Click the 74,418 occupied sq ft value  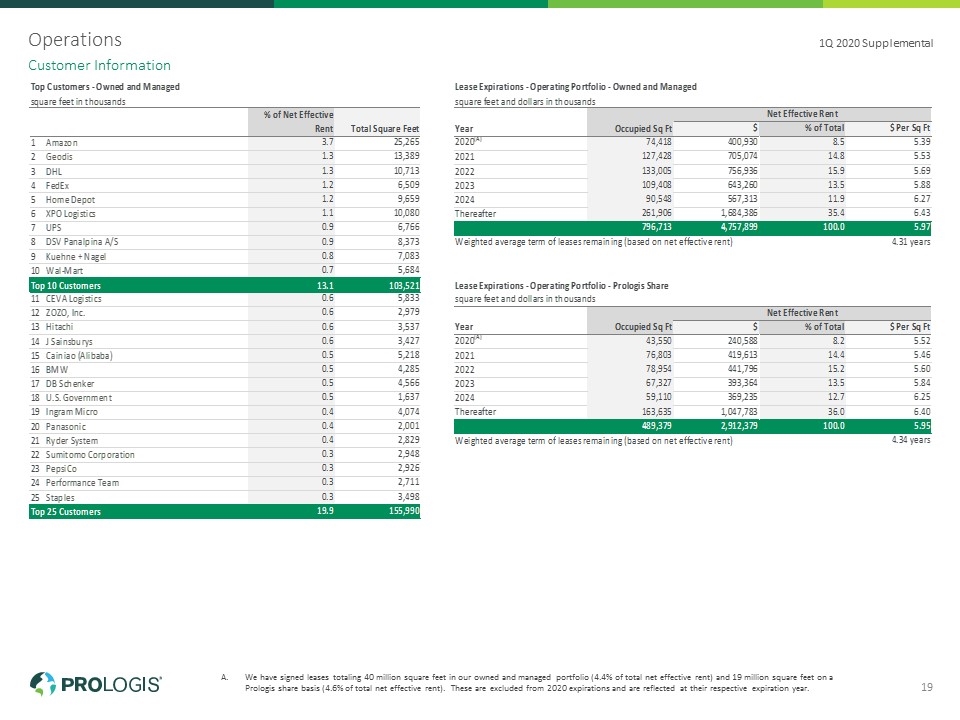658,142
